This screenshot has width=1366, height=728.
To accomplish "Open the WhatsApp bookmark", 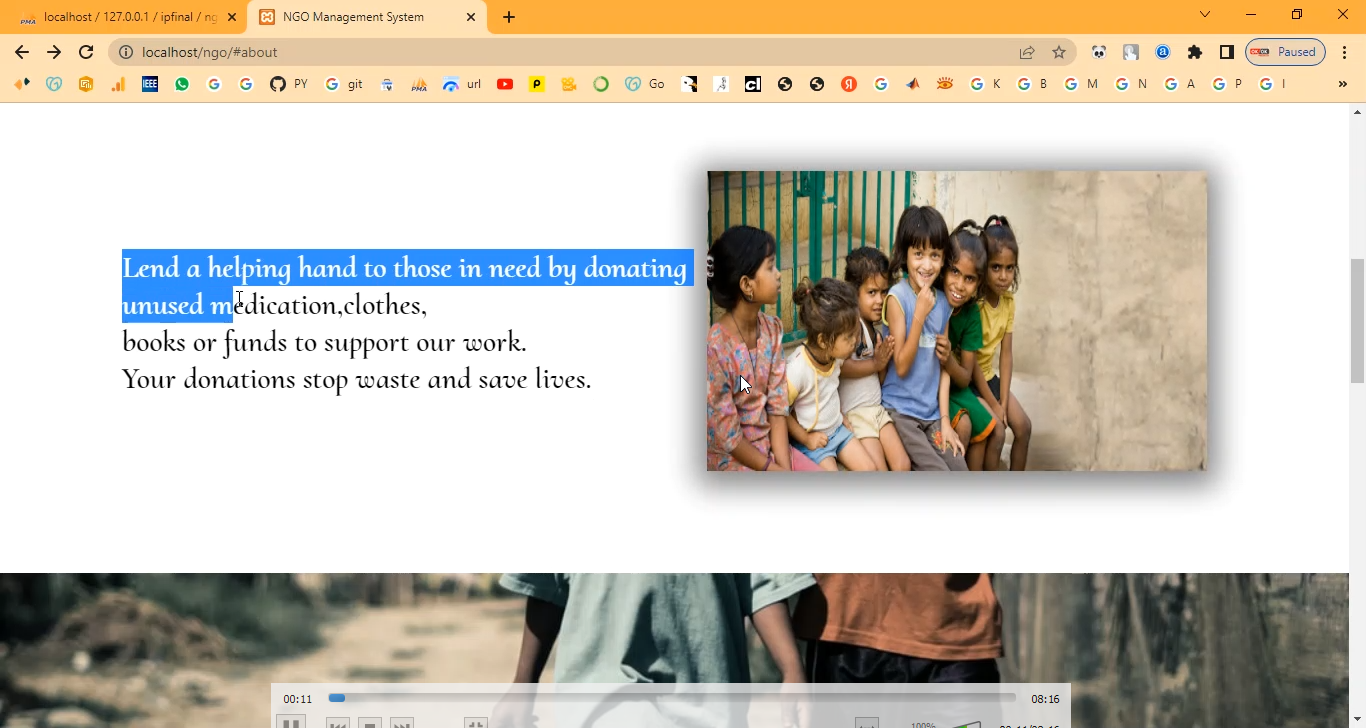I will point(181,84).
